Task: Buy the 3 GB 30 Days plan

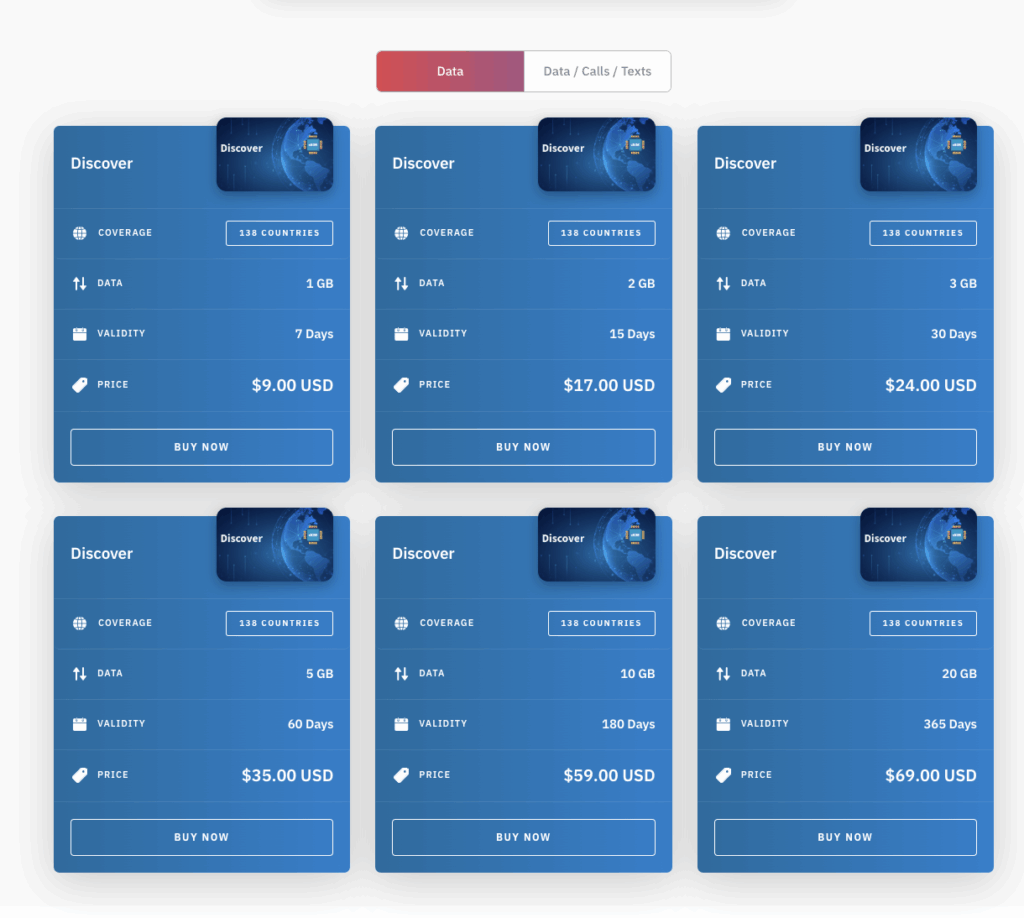Action: [845, 447]
